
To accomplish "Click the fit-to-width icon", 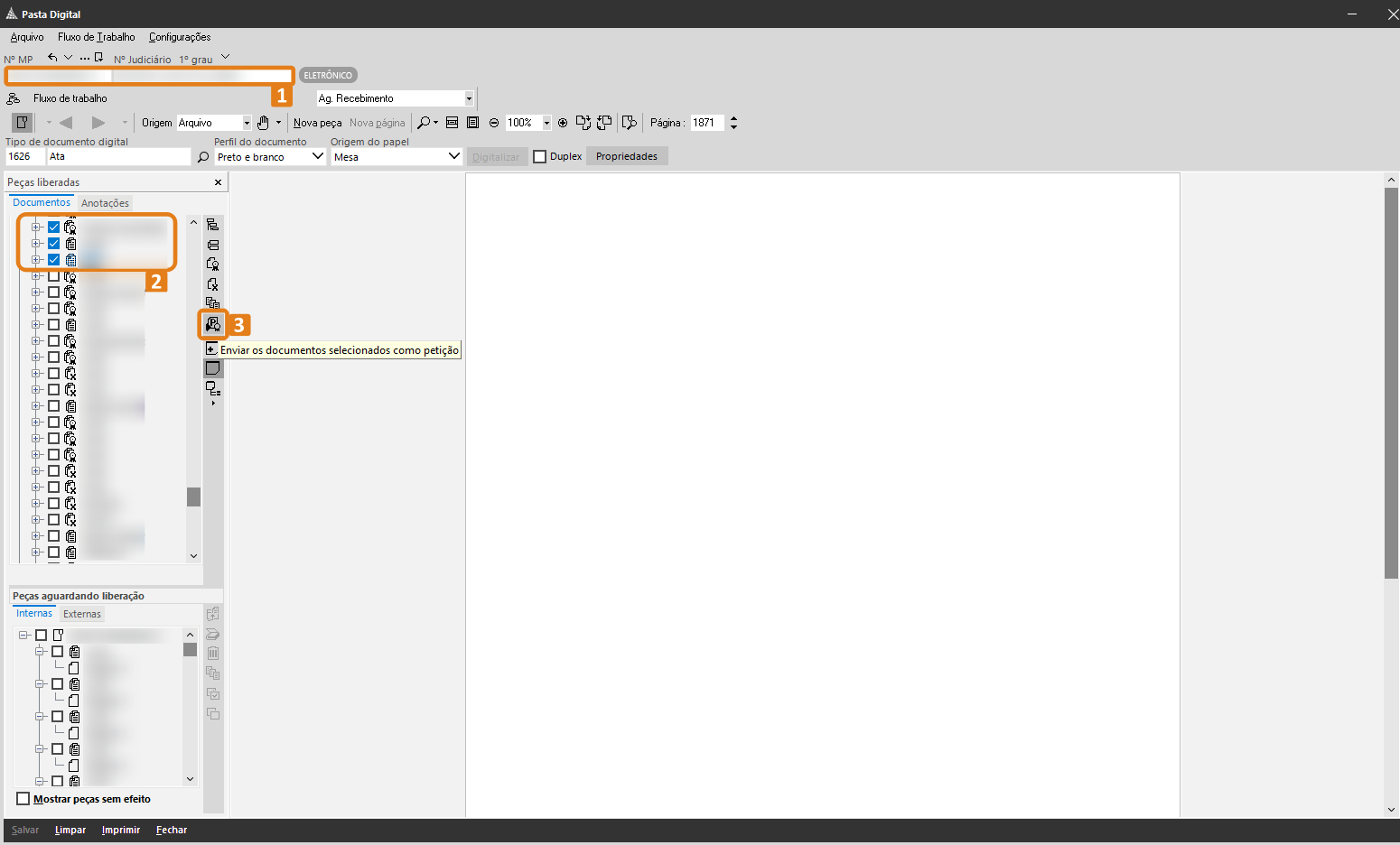I will (452, 123).
